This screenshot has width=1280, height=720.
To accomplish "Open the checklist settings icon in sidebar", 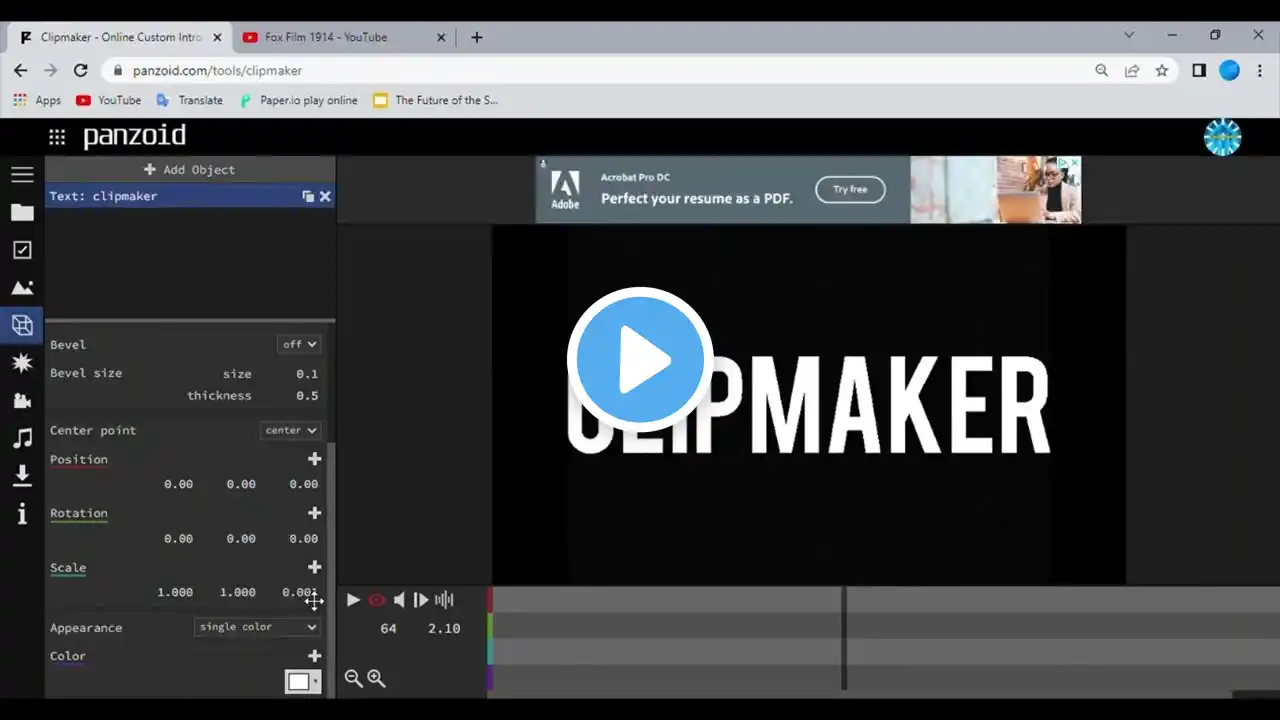I will tap(22, 250).
